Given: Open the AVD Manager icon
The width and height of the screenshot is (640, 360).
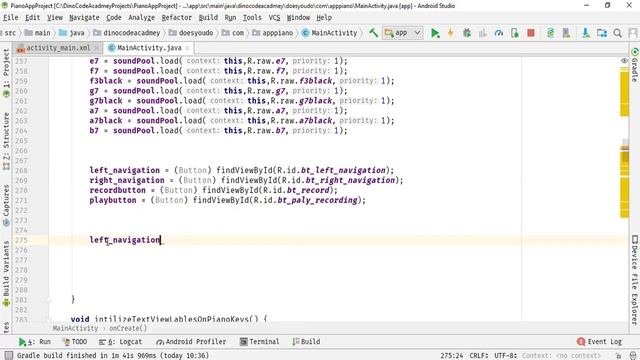Looking at the screenshot, I should pos(567,33).
